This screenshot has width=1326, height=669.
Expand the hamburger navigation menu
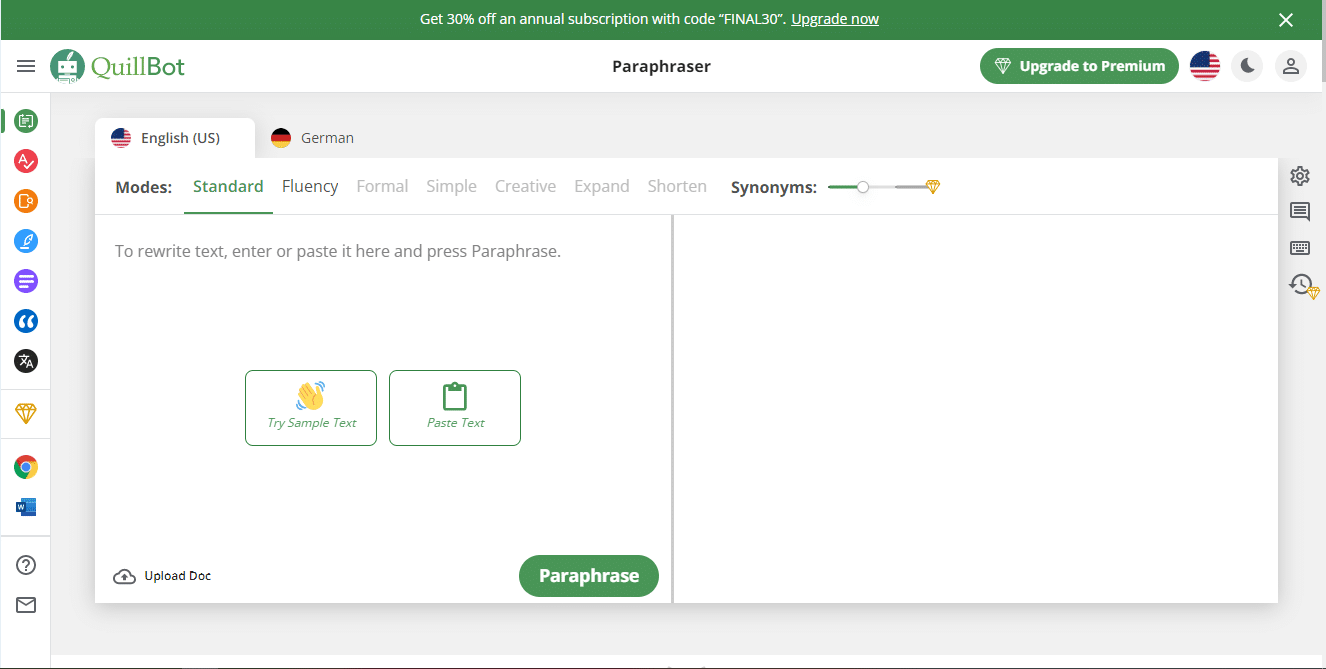point(26,66)
